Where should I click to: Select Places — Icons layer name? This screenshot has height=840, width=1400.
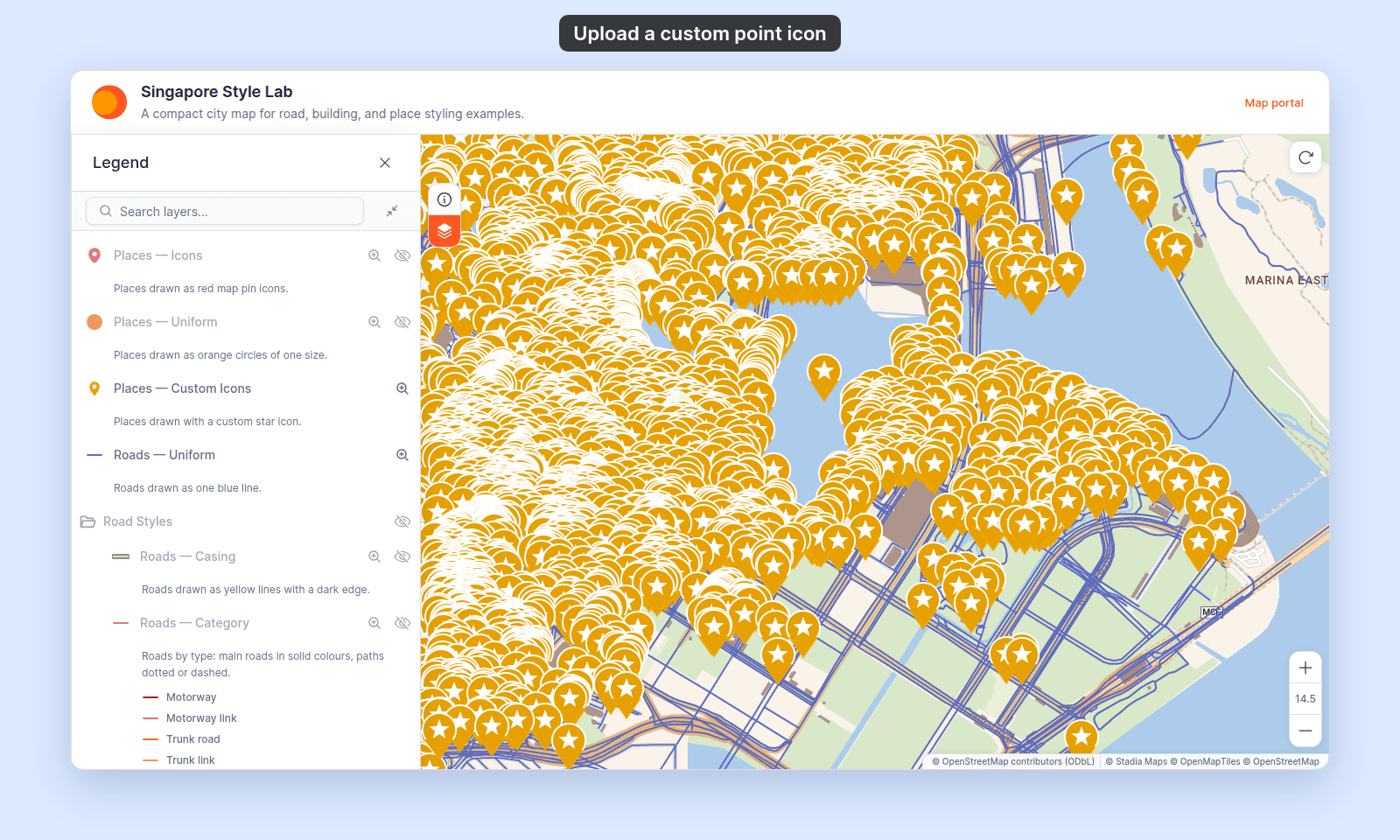157,255
